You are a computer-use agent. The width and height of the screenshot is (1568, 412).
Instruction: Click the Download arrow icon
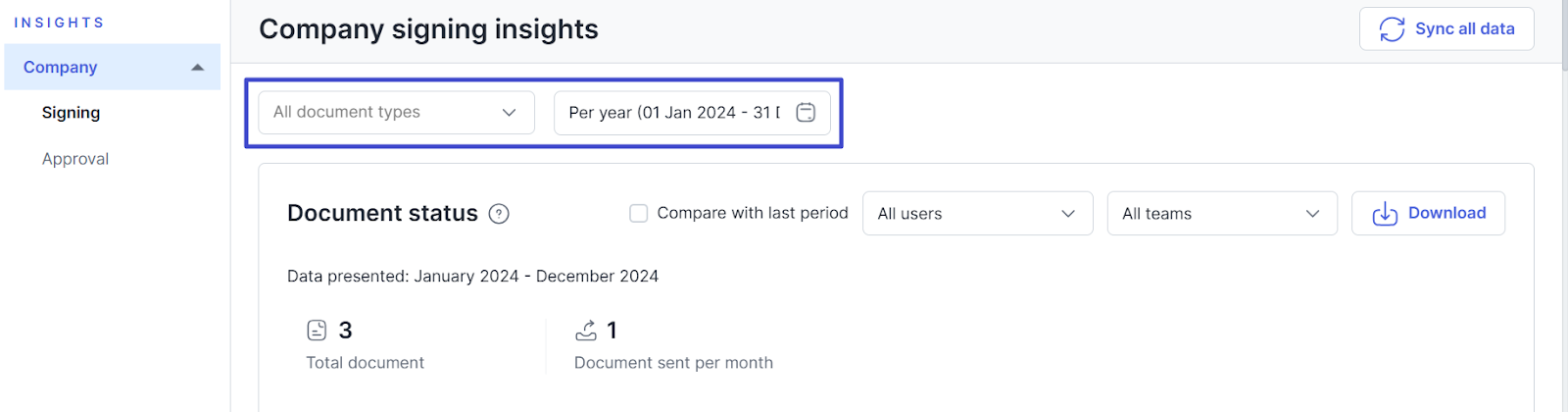[1385, 214]
